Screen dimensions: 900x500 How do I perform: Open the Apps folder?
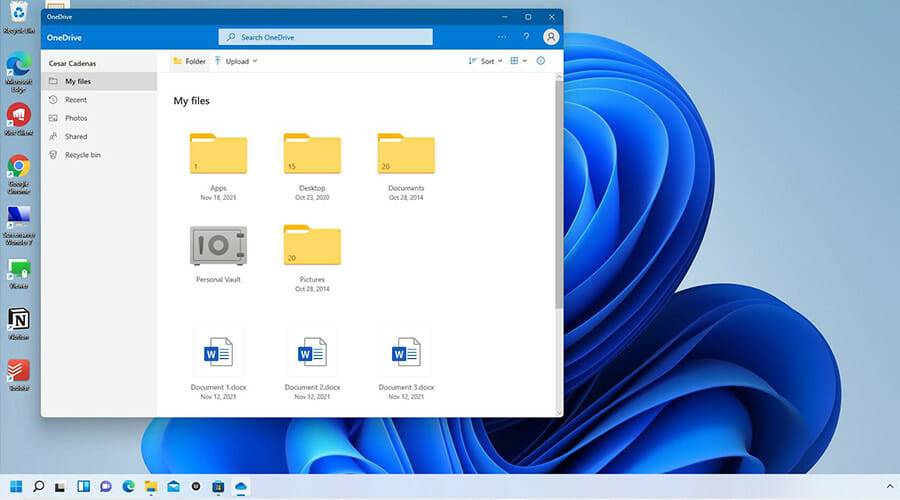click(218, 155)
